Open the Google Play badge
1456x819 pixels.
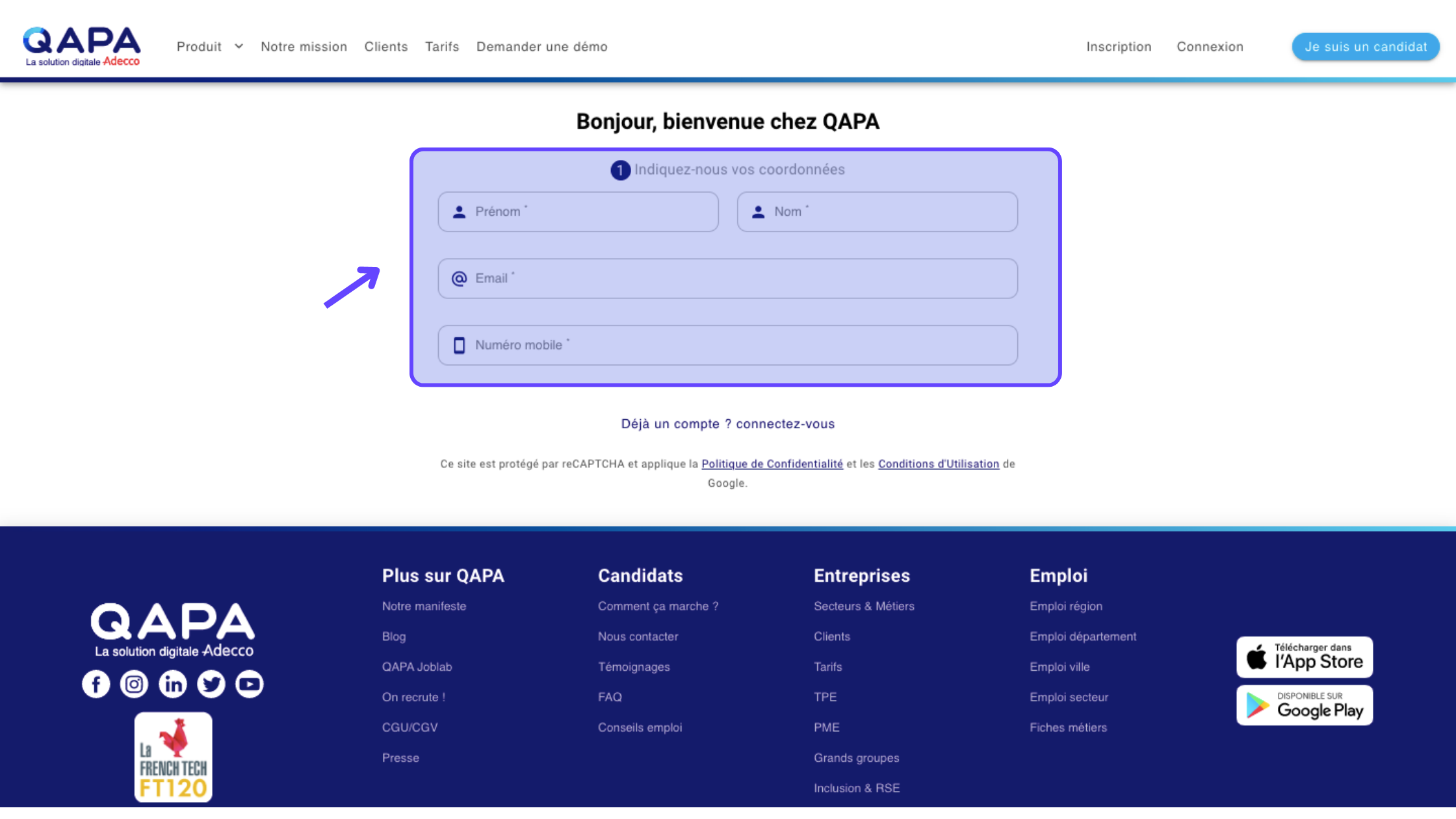[x=1305, y=706]
